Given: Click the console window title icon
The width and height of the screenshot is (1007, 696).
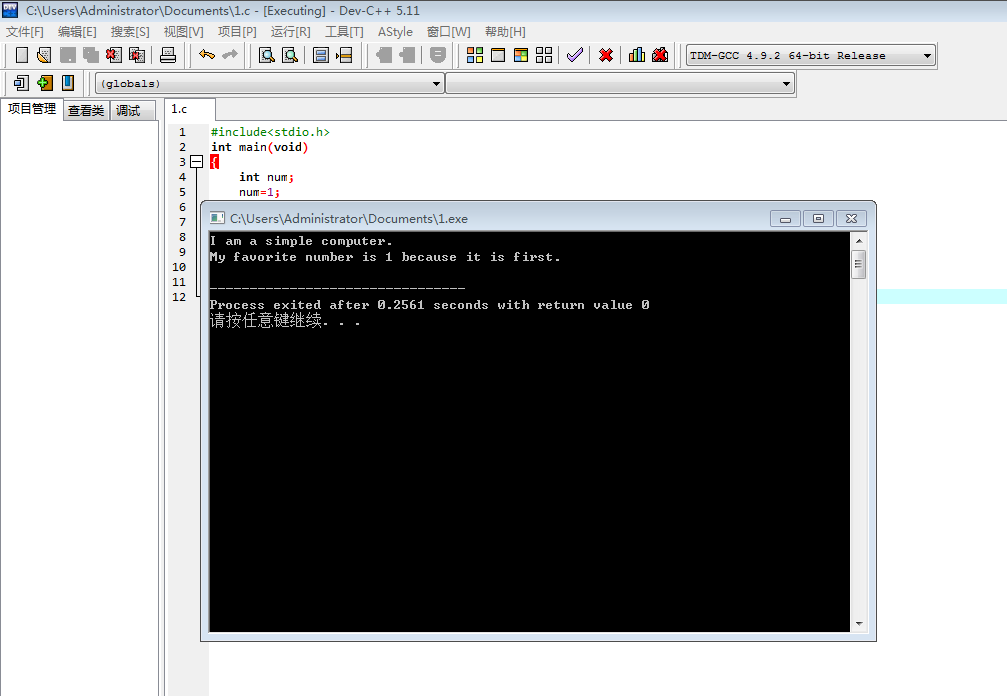Looking at the screenshot, I should (217, 218).
